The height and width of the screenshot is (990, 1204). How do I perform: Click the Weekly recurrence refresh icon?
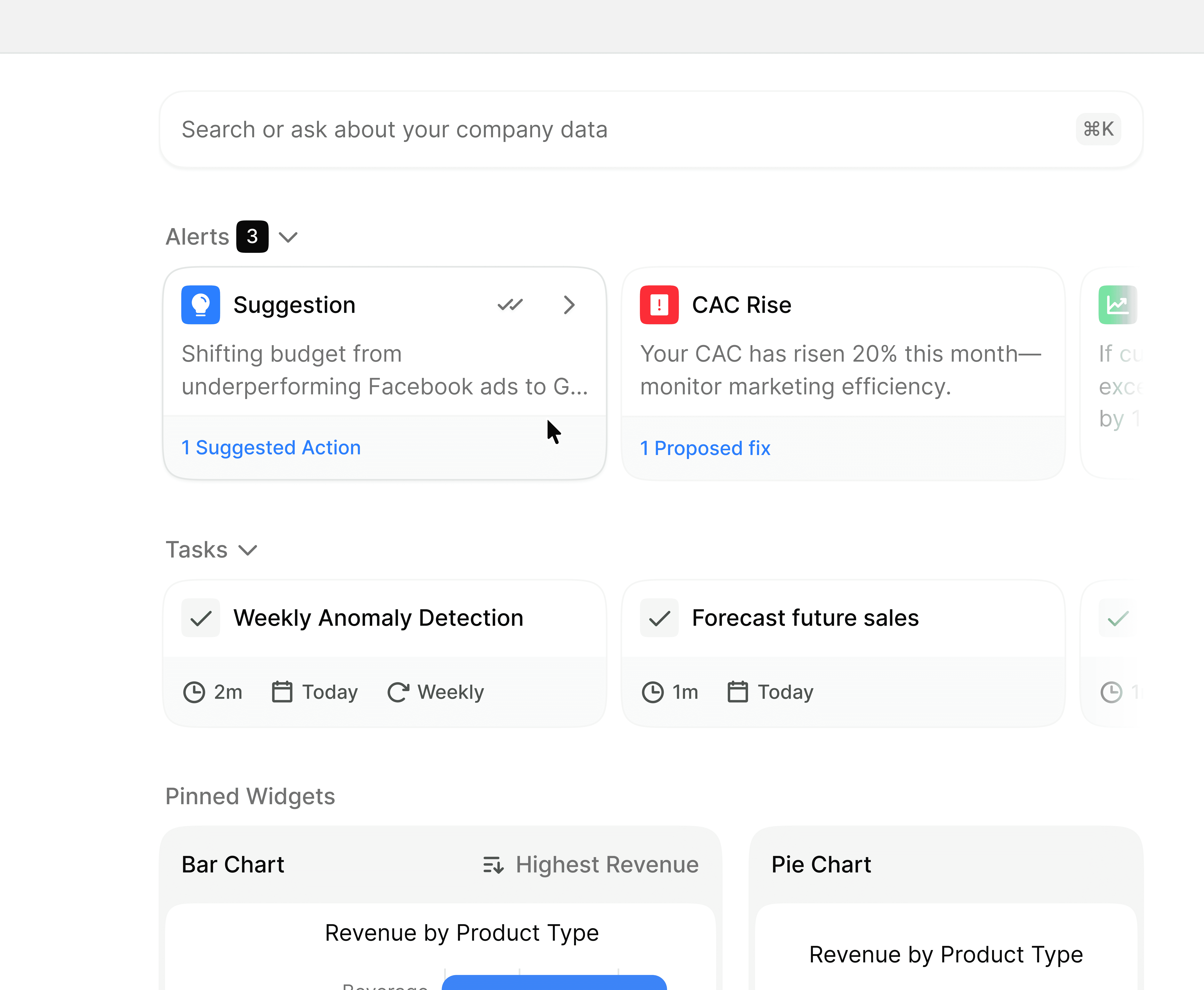pyautogui.click(x=398, y=692)
